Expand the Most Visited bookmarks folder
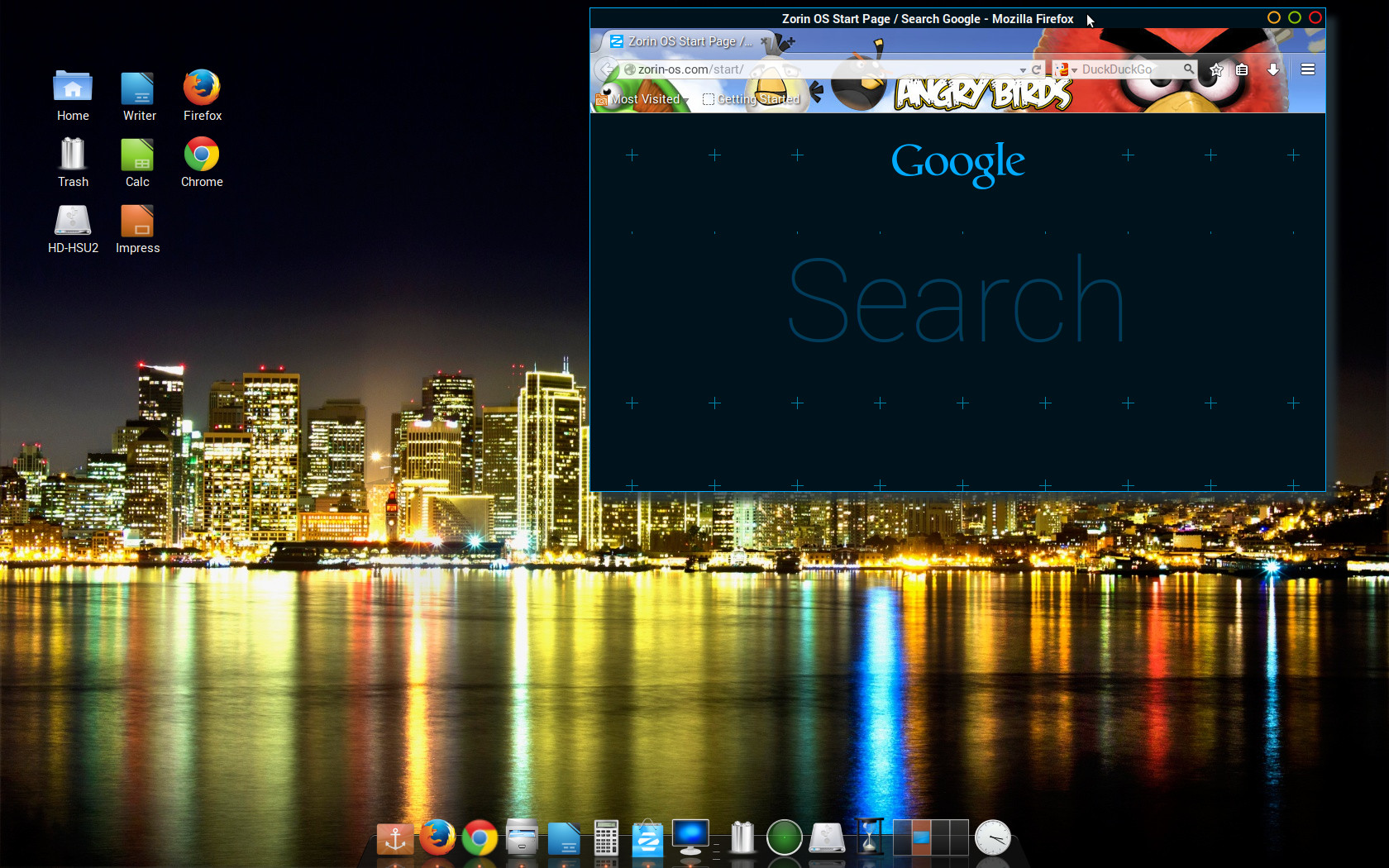The width and height of the screenshot is (1389, 868). point(644,99)
